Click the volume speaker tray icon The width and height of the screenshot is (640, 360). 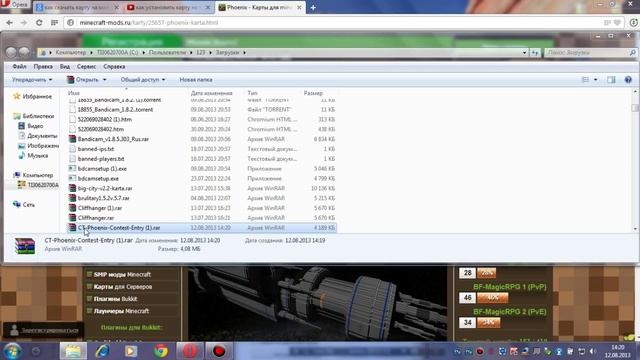pyautogui.click(x=593, y=351)
